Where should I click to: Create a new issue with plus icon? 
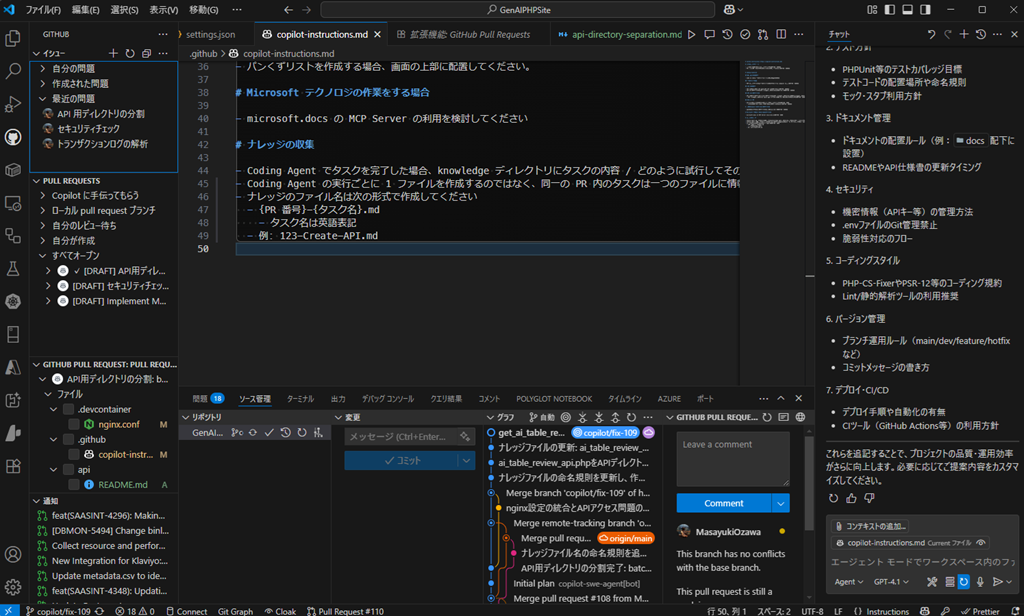click(113, 54)
